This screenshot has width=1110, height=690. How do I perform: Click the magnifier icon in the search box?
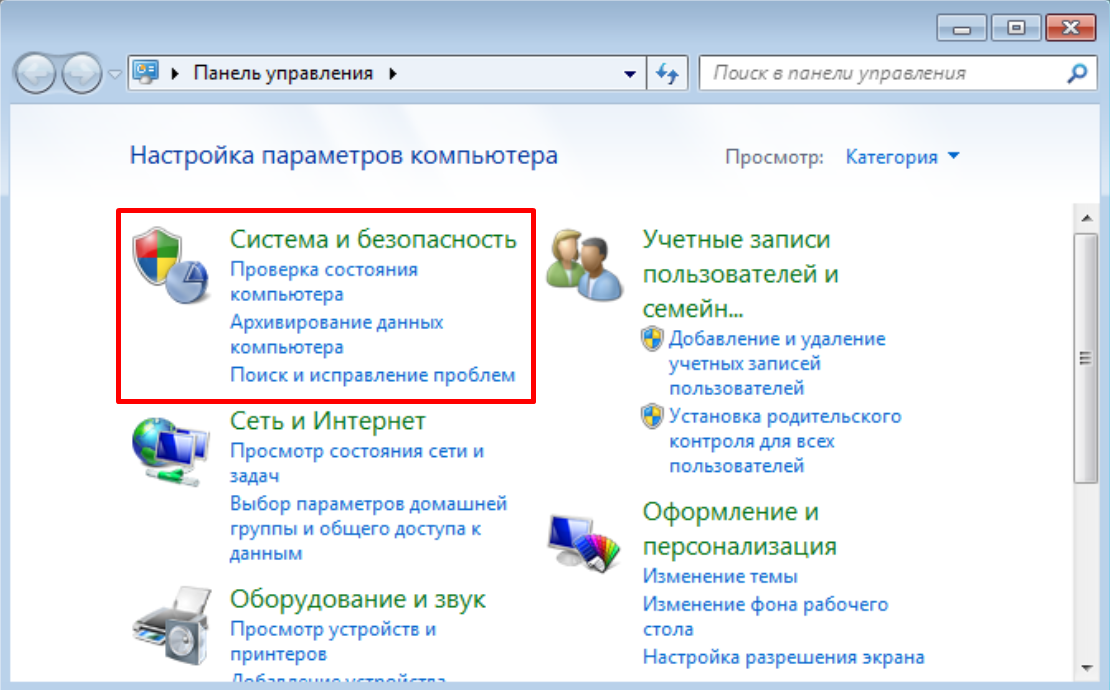pyautogui.click(x=1076, y=74)
